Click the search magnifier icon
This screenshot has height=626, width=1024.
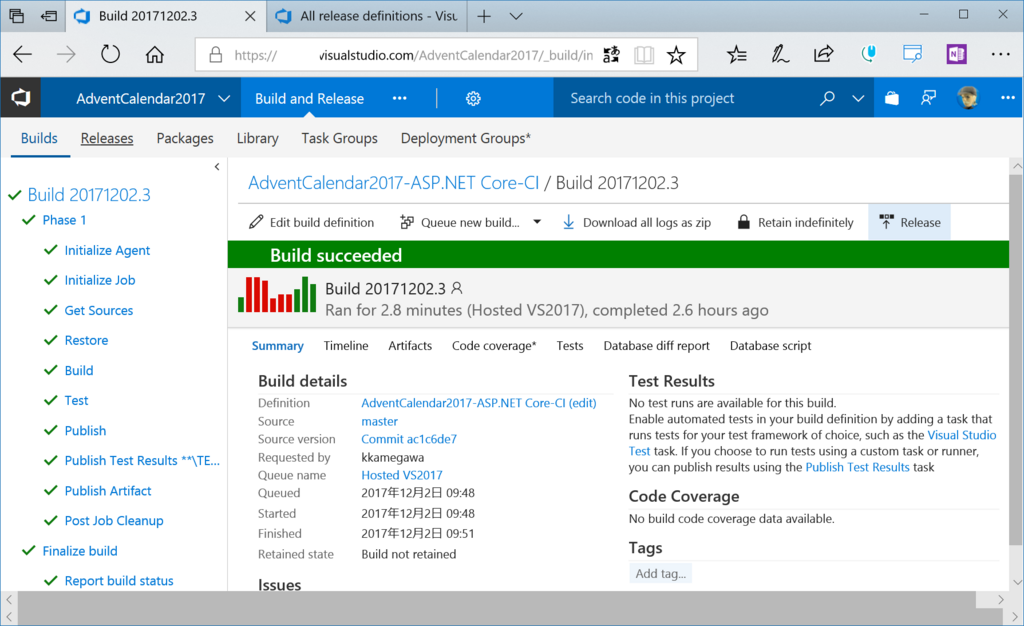point(827,99)
